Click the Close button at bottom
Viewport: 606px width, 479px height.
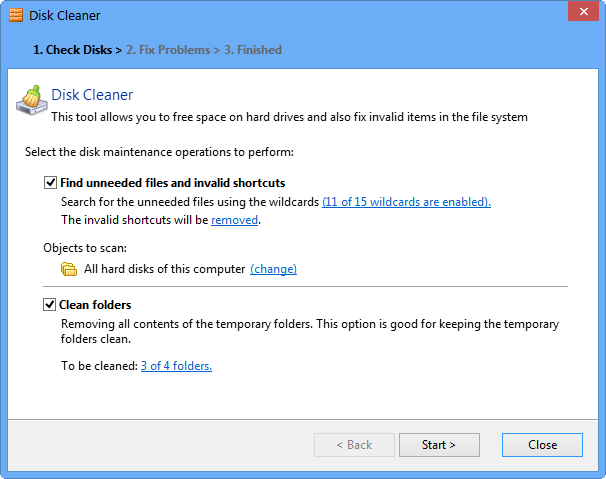pyautogui.click(x=542, y=445)
